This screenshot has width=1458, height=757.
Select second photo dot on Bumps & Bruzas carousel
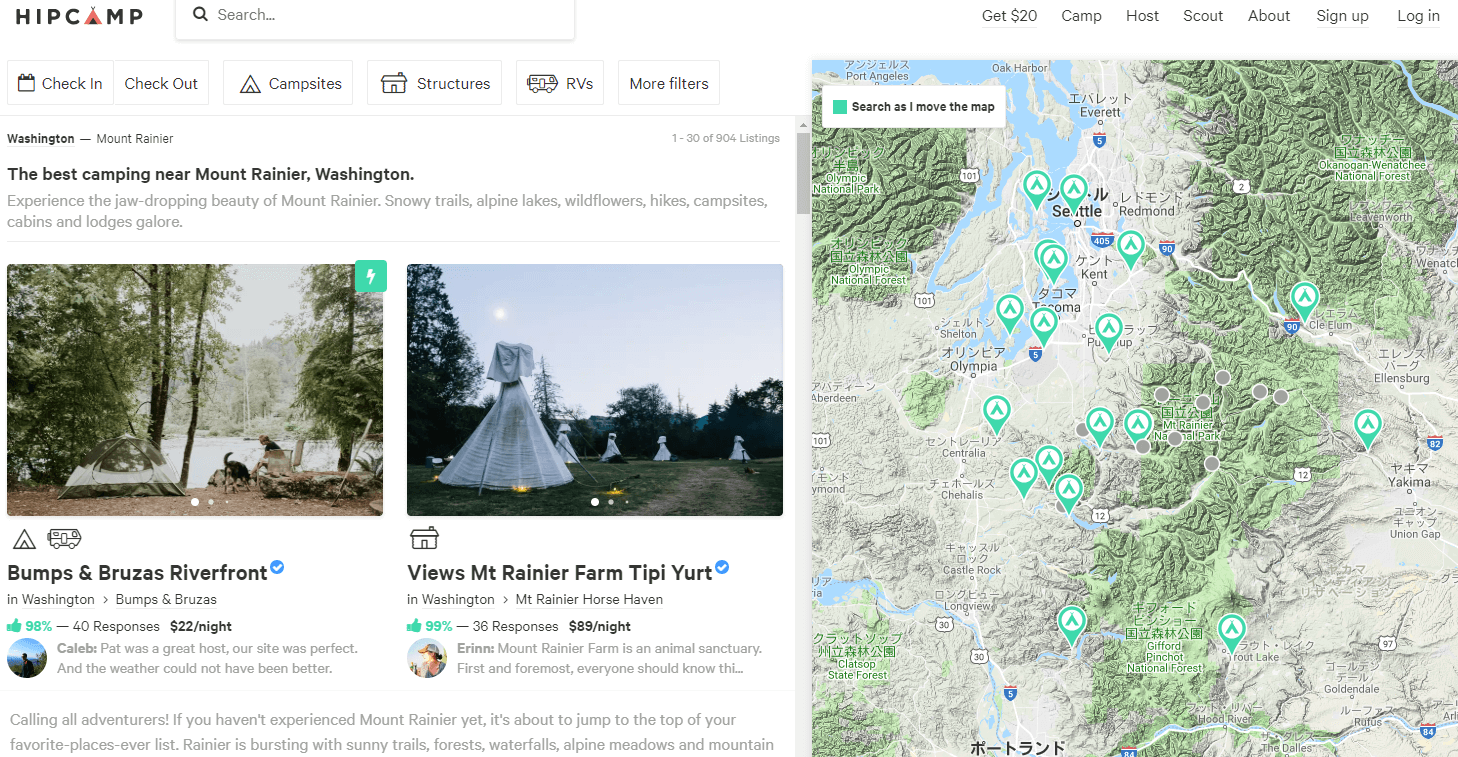tap(210, 502)
